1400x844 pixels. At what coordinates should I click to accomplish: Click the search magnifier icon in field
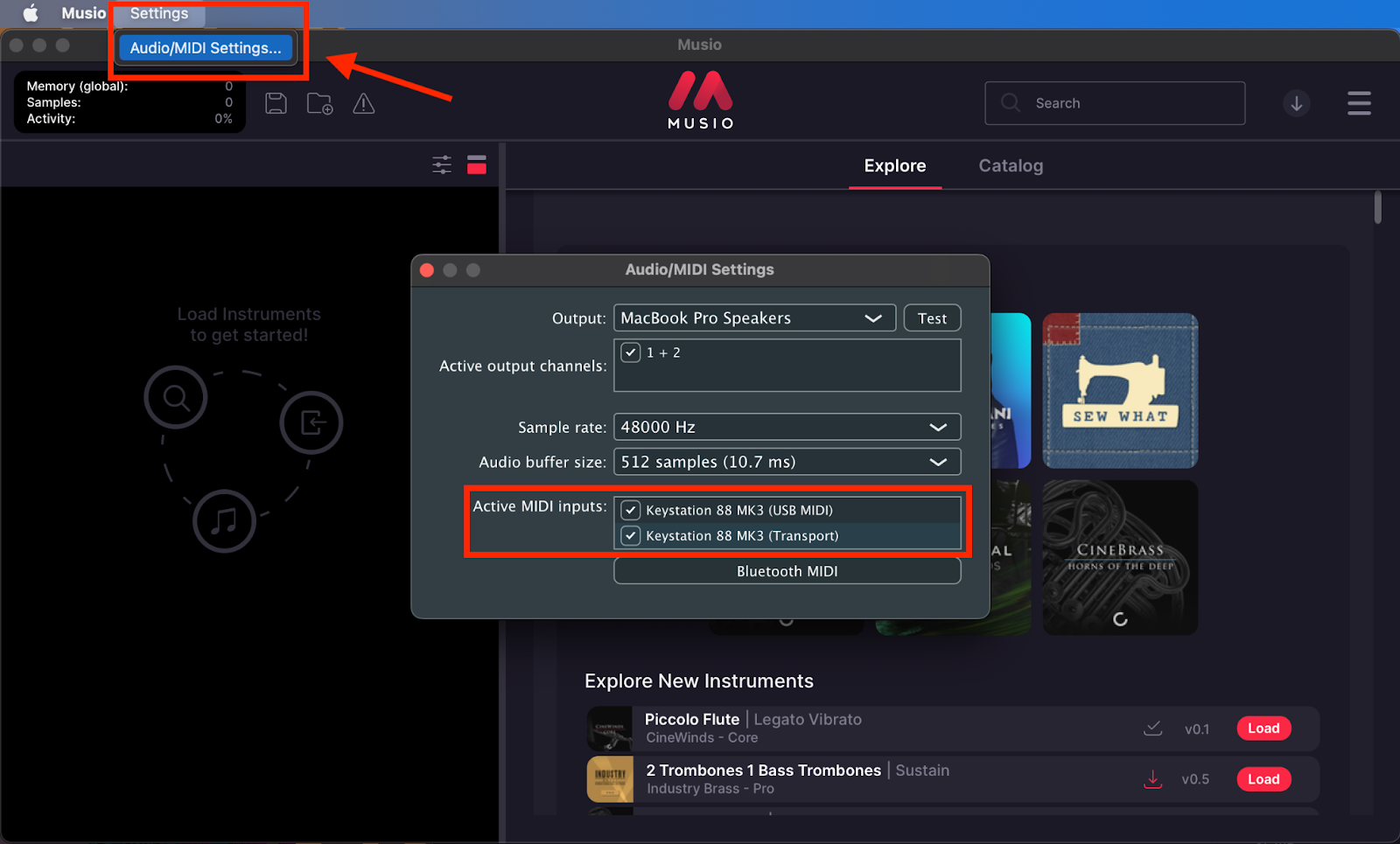1011,102
